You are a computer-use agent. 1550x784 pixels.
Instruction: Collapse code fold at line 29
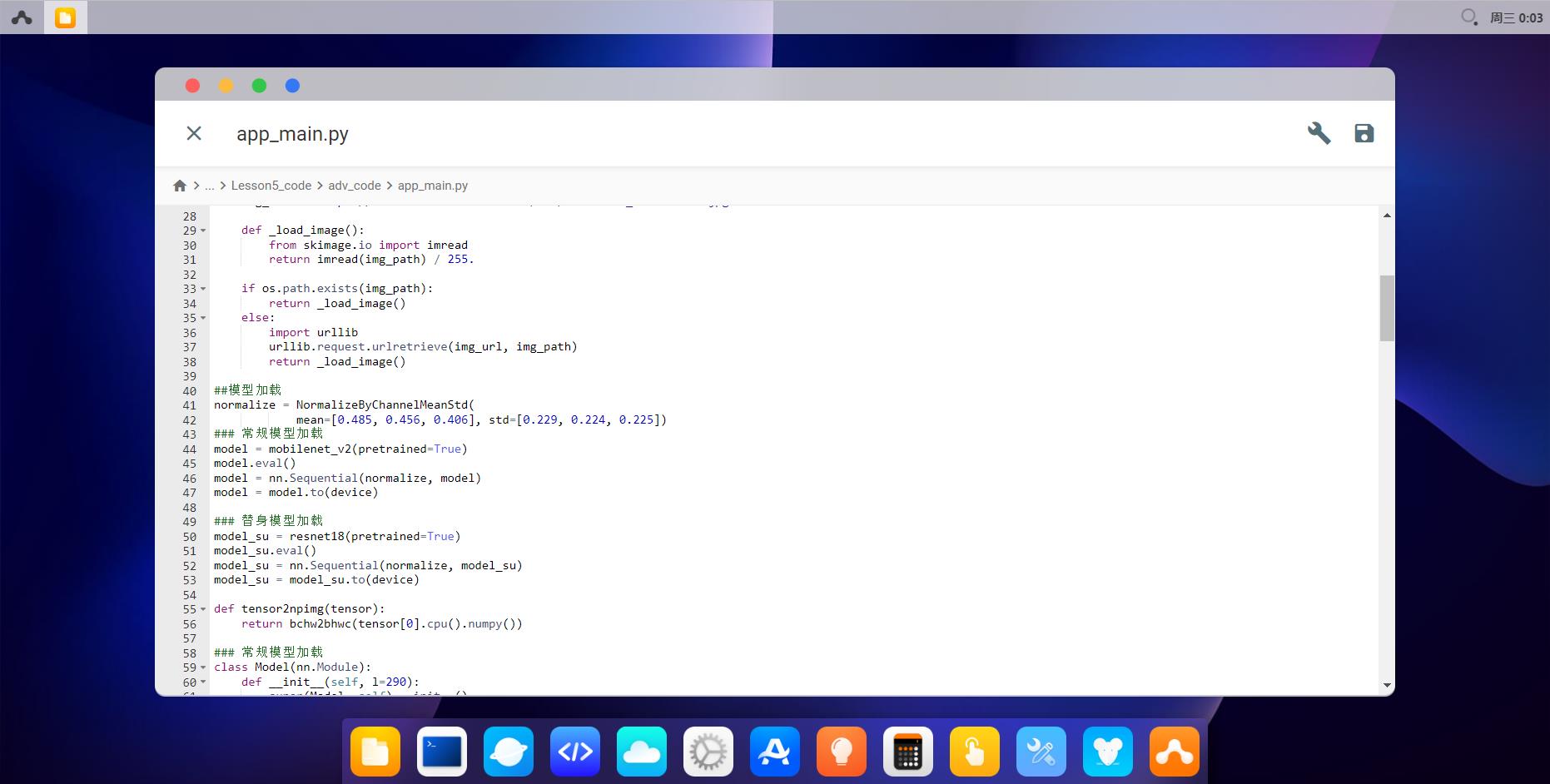pos(203,231)
